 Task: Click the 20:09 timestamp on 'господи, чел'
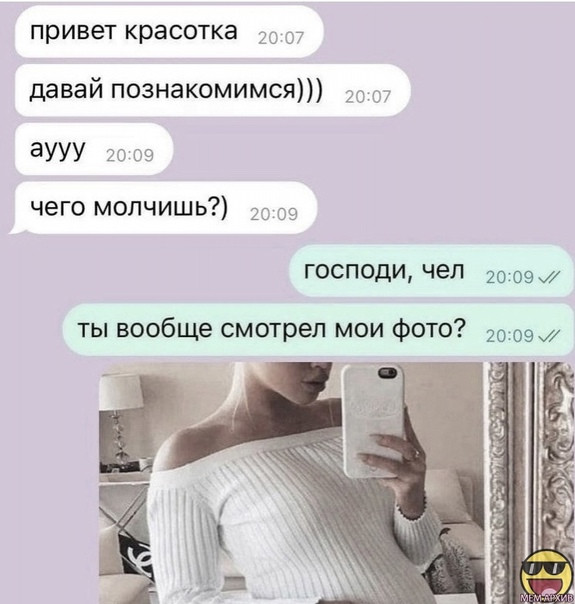[510, 277]
